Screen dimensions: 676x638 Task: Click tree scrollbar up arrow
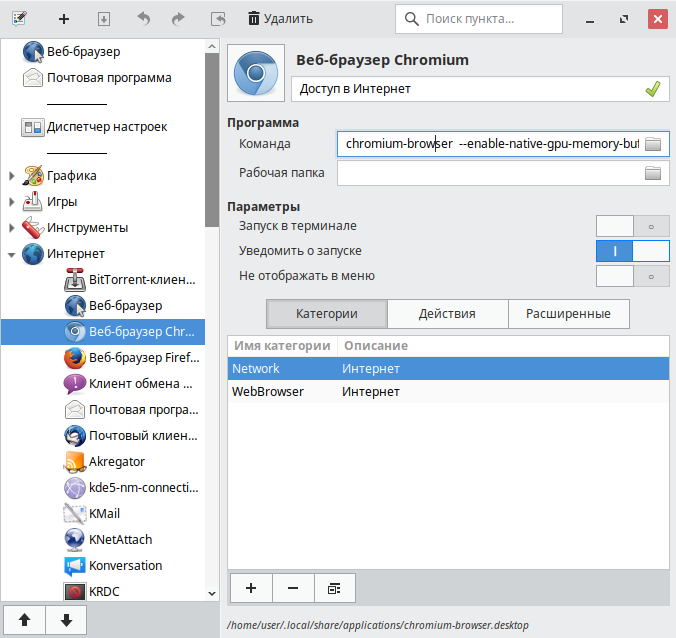pos(212,46)
